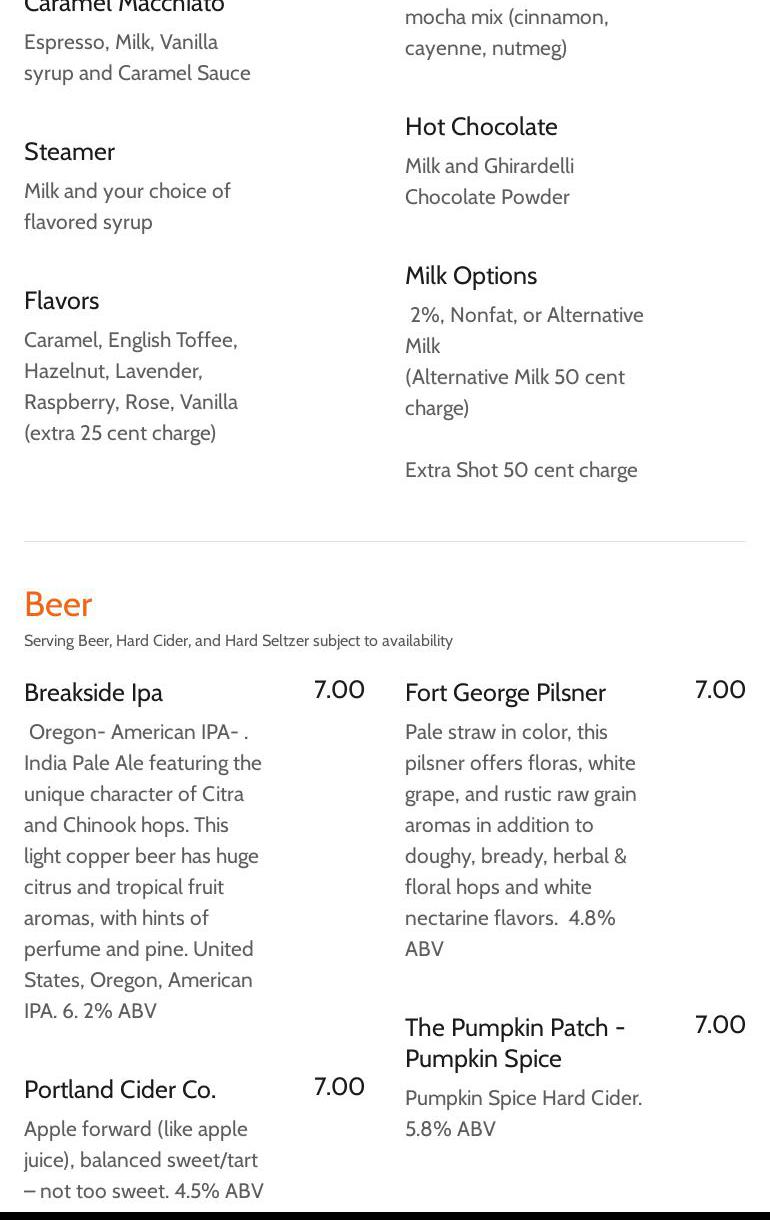
Task: Open the Breakside Ipa item
Action: 93,693
